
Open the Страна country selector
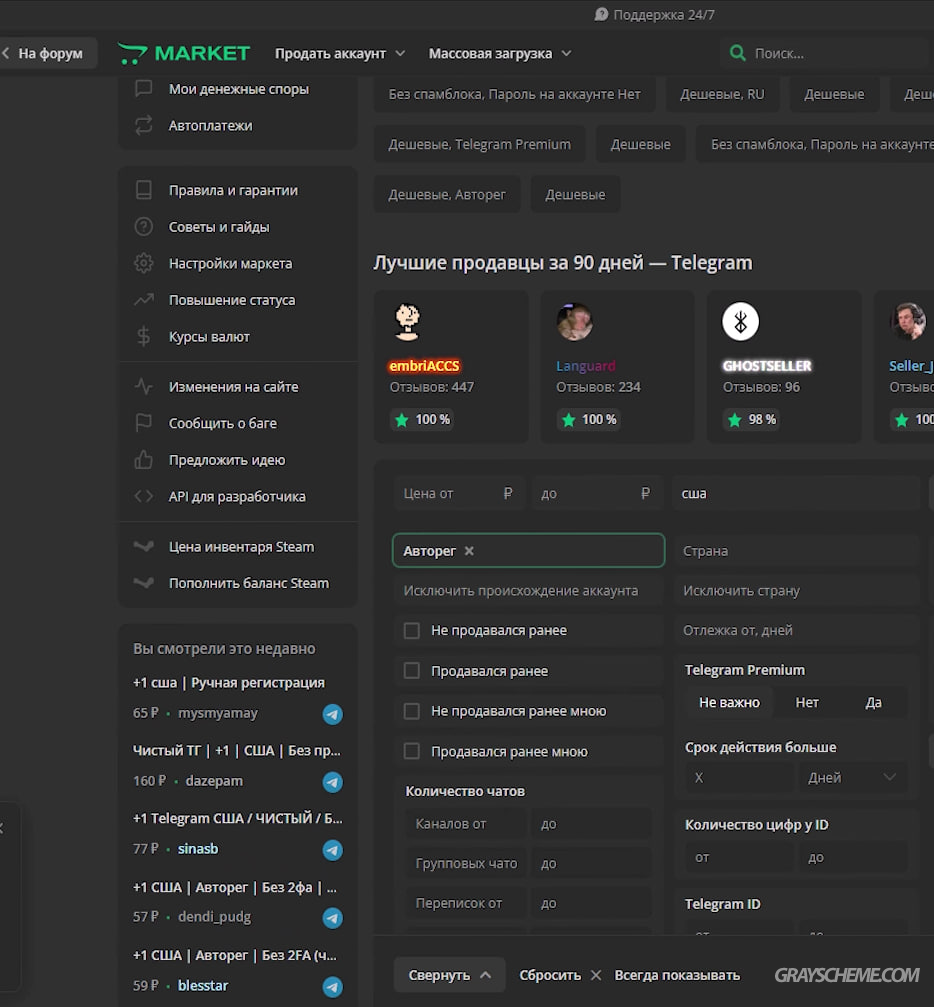[x=797, y=551]
